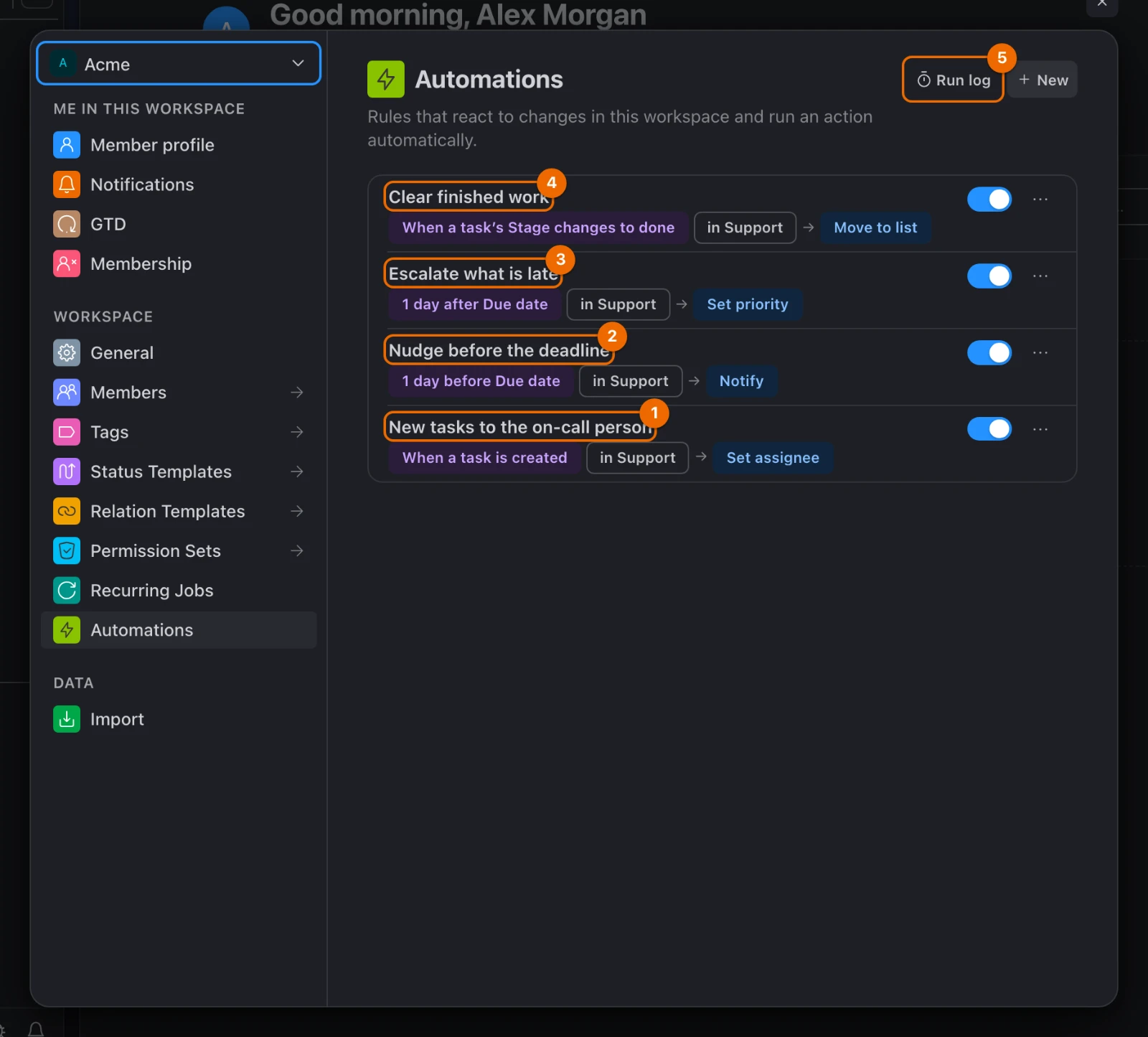Click the Members people icon
1148x1037 pixels.
tap(67, 392)
